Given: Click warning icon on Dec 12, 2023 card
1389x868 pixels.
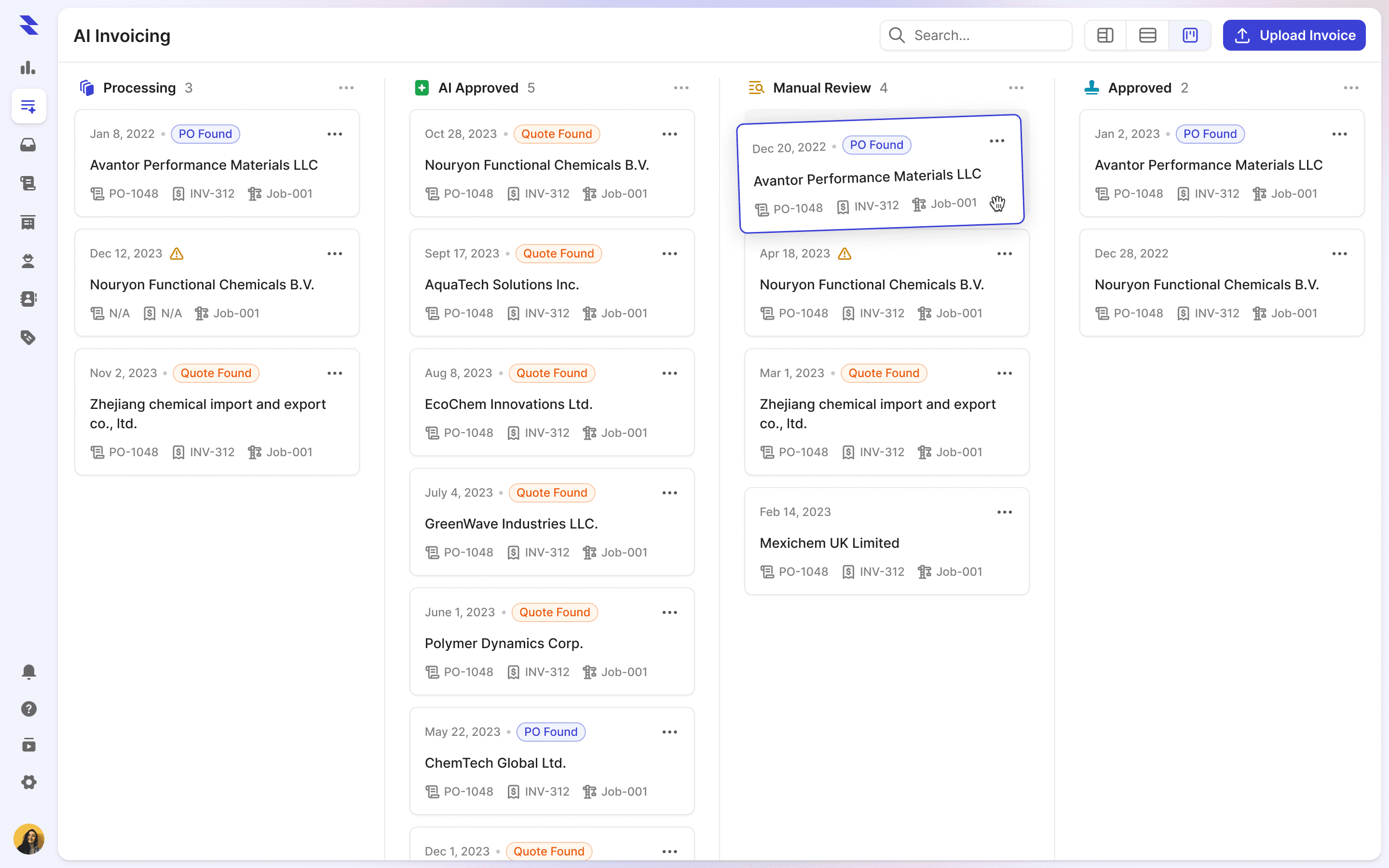Looking at the screenshot, I should pyautogui.click(x=177, y=254).
